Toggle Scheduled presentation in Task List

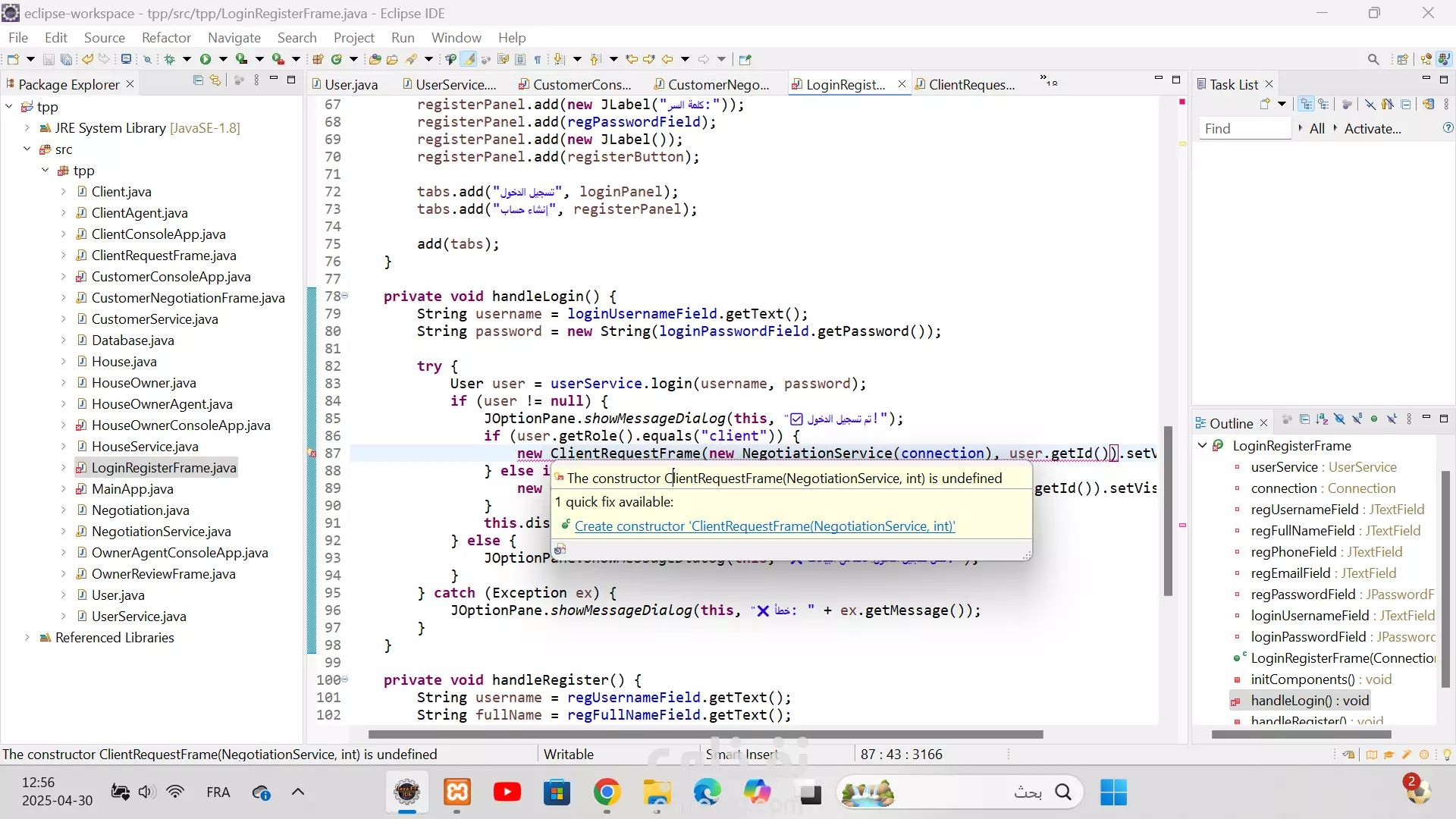click(1323, 104)
